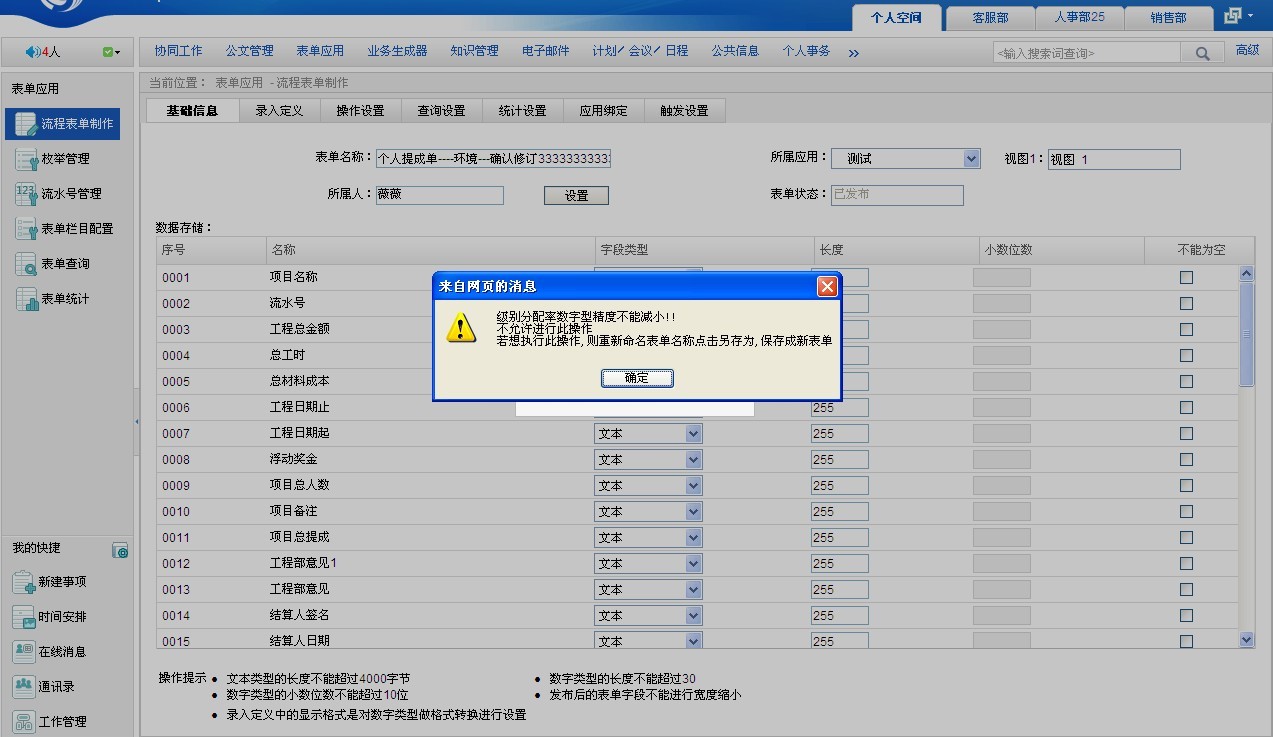Select the 表单栏目配置 icon

(x=26, y=229)
